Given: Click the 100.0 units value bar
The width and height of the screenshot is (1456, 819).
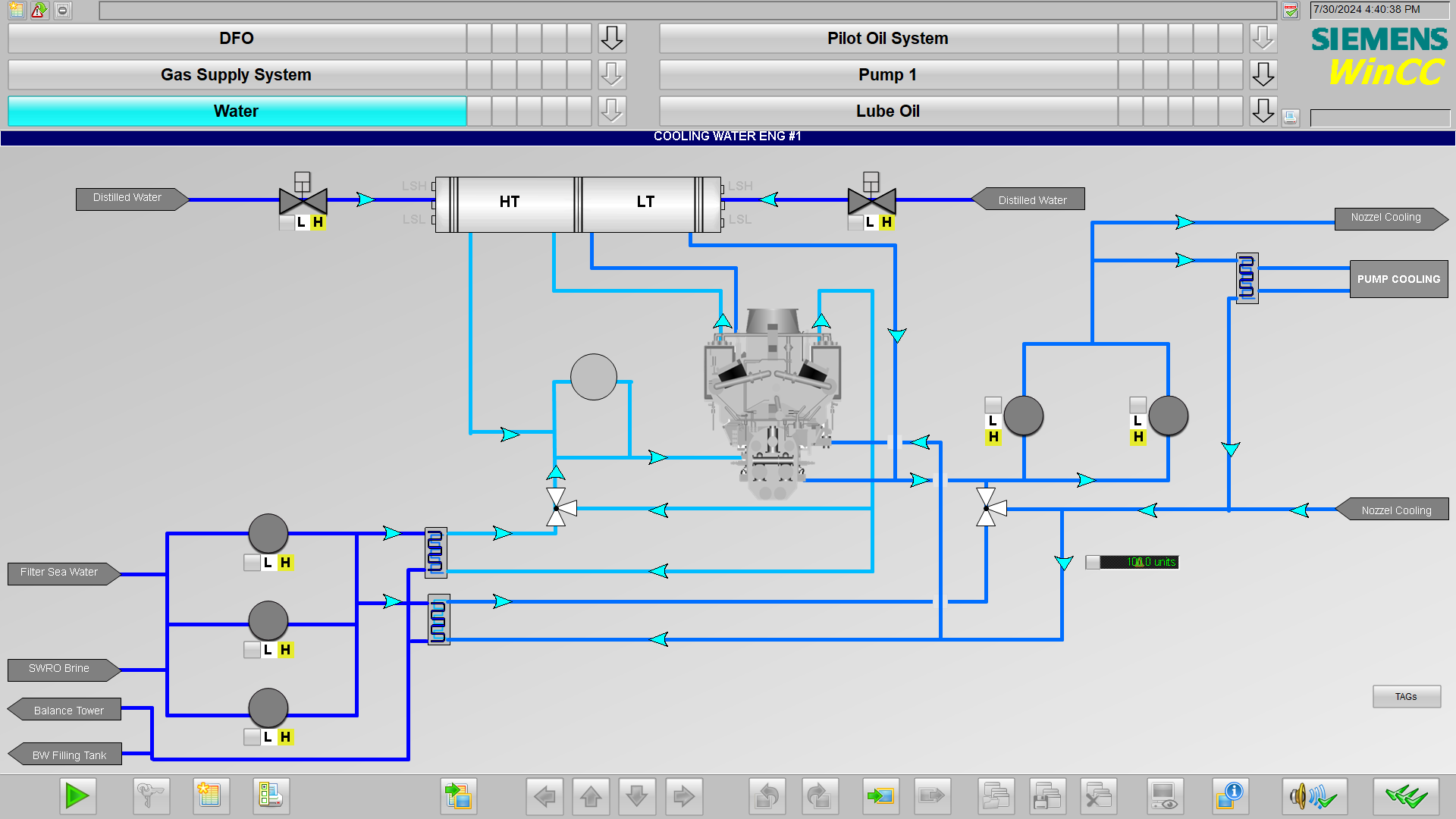Looking at the screenshot, I should 1140,562.
